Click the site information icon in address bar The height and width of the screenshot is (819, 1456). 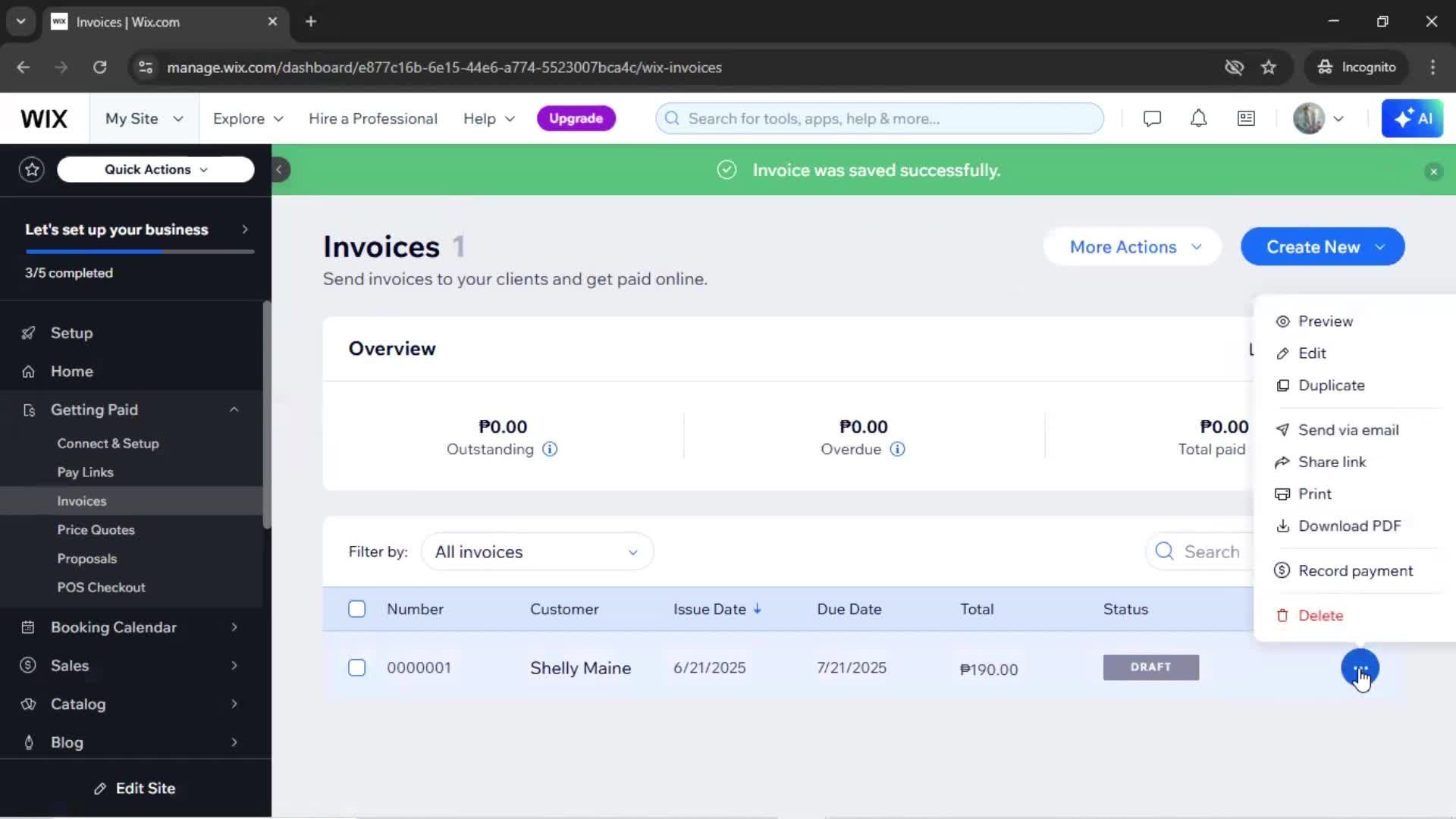[145, 67]
